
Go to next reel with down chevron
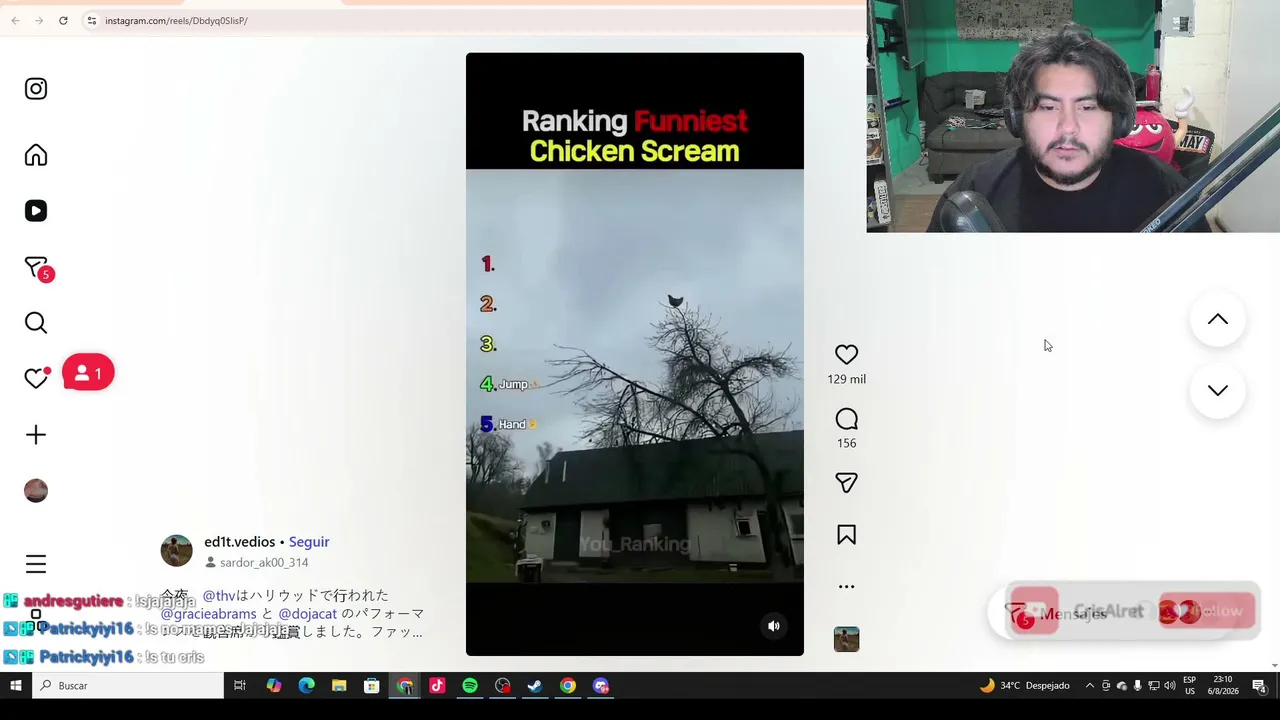(x=1217, y=391)
